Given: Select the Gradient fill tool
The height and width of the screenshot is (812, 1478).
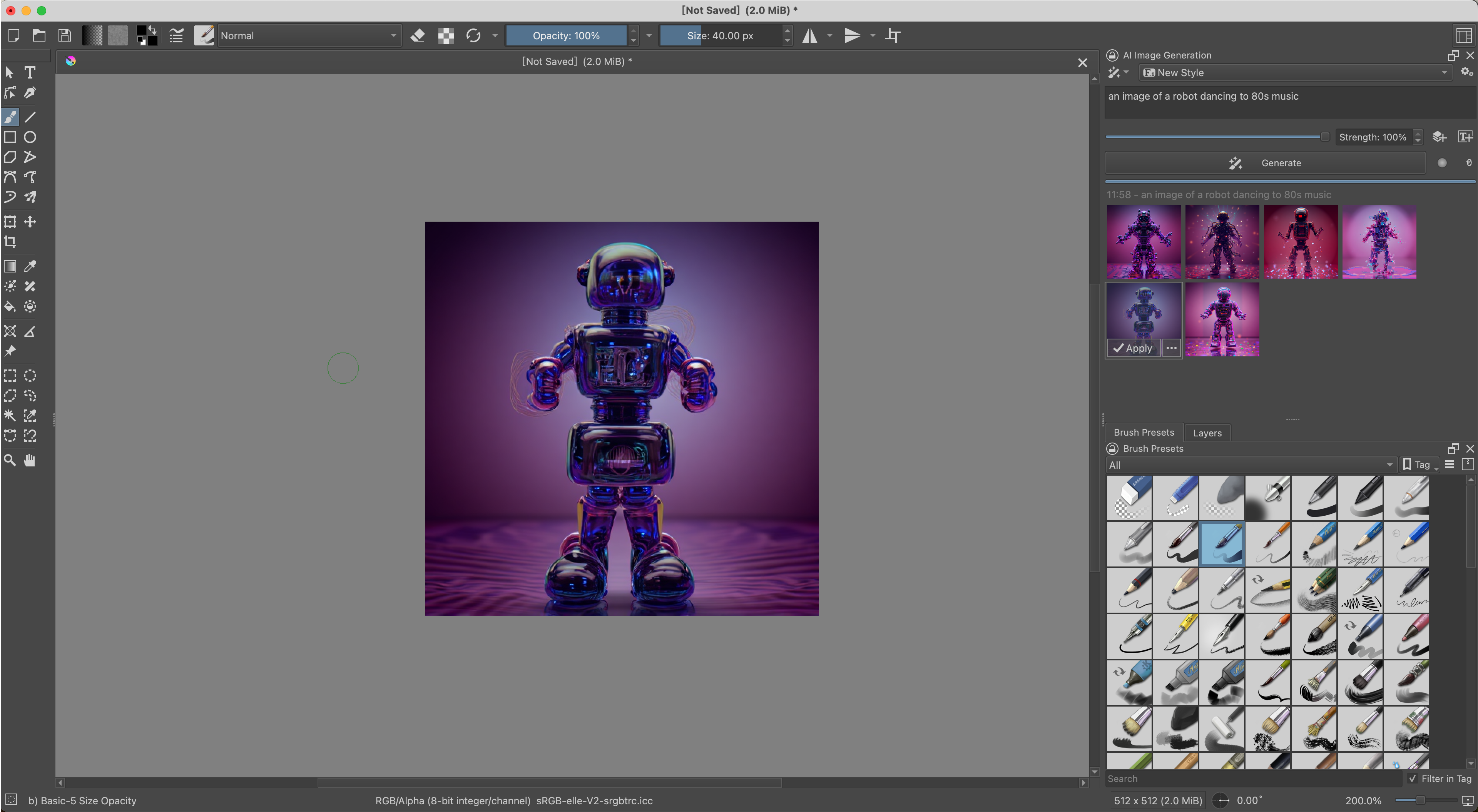Looking at the screenshot, I should tap(12, 266).
